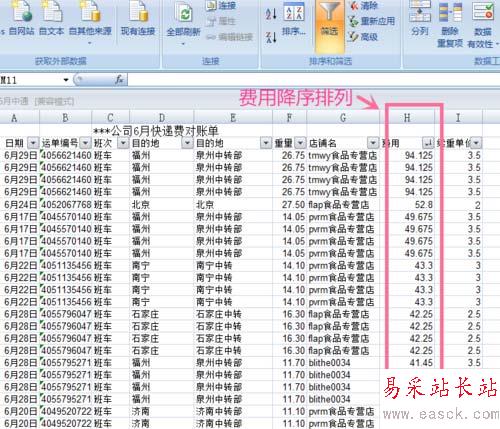This screenshot has height=429, width=500.
Task: Open the 班次 column filter dropdown
Action: click(x=123, y=143)
